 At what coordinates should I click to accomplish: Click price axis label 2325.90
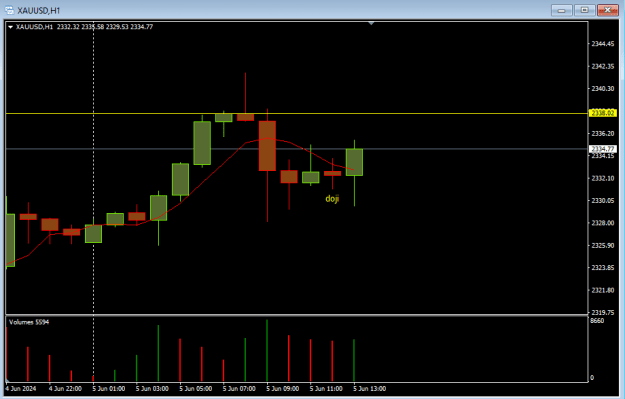point(603,246)
